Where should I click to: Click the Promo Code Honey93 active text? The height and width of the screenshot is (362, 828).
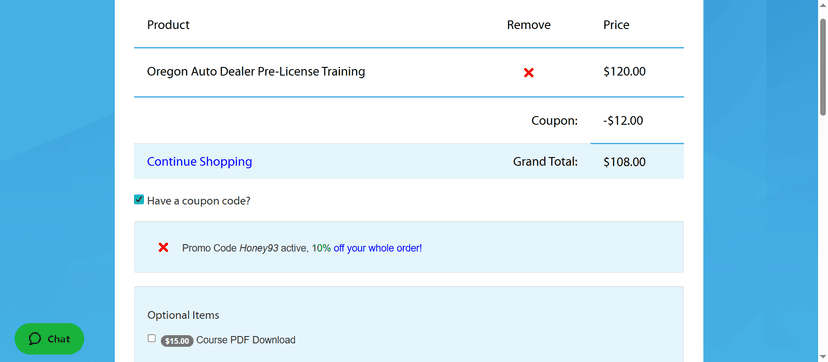pos(246,248)
